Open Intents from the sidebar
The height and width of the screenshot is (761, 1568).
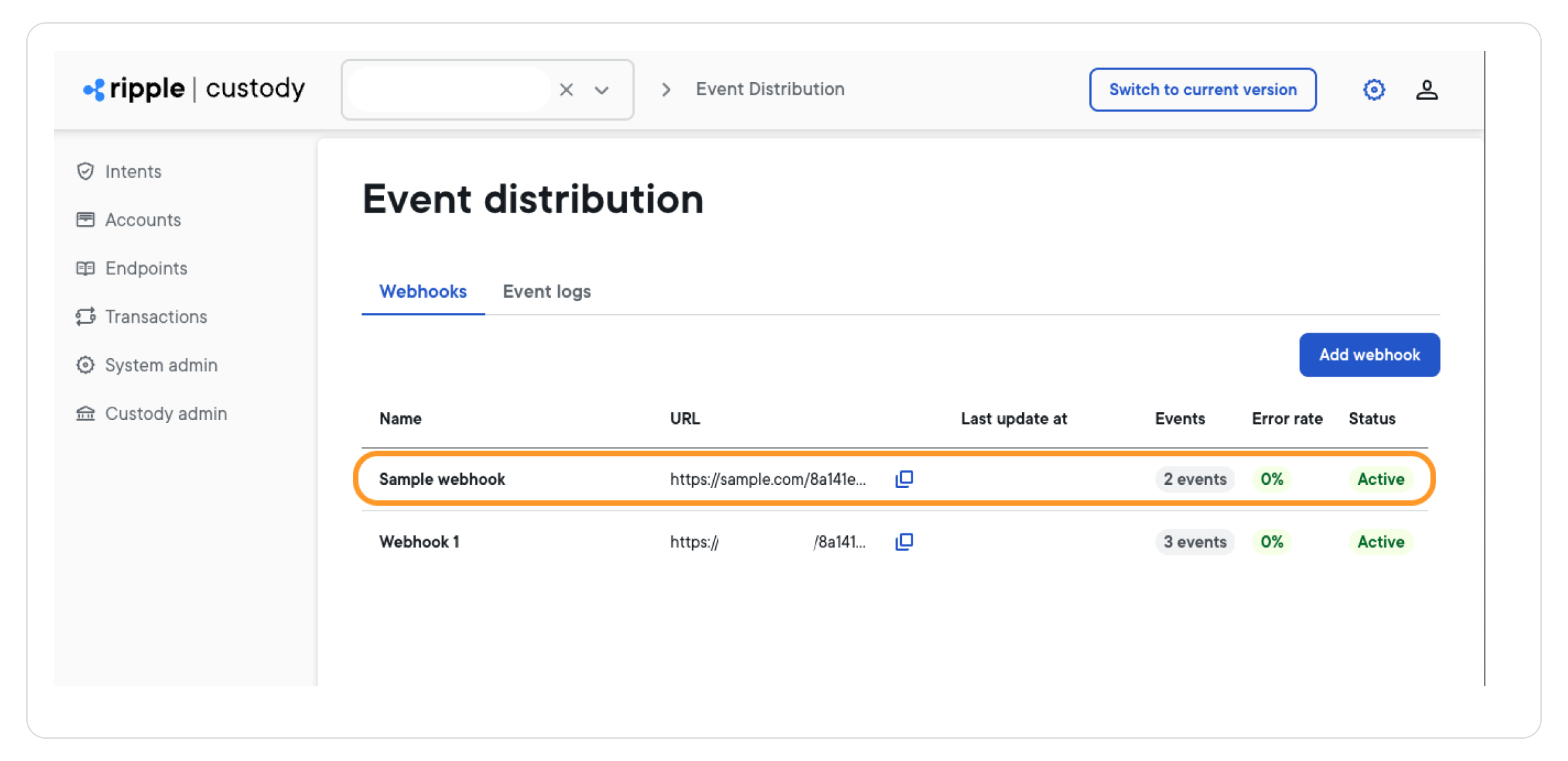133,171
